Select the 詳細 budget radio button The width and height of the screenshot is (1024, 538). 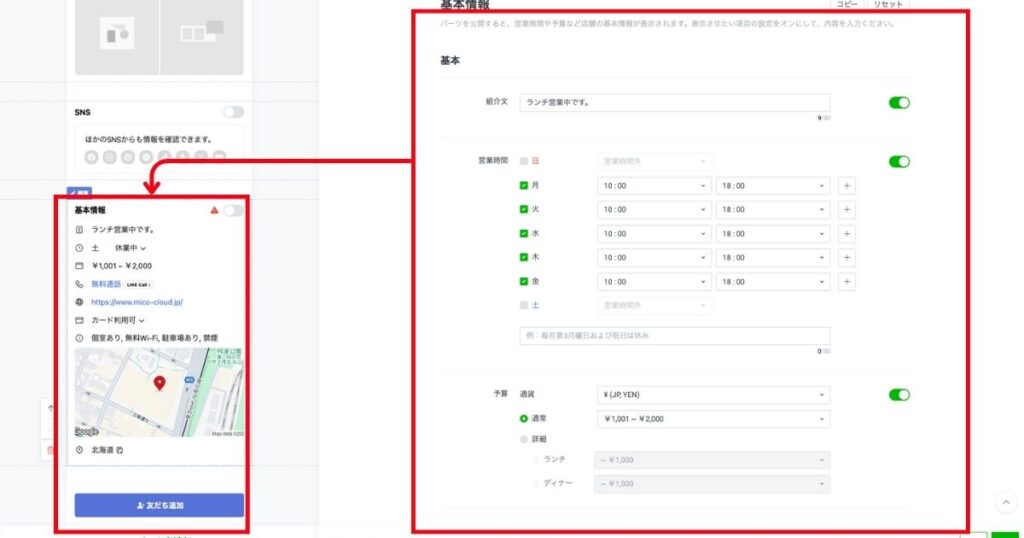[x=524, y=439]
